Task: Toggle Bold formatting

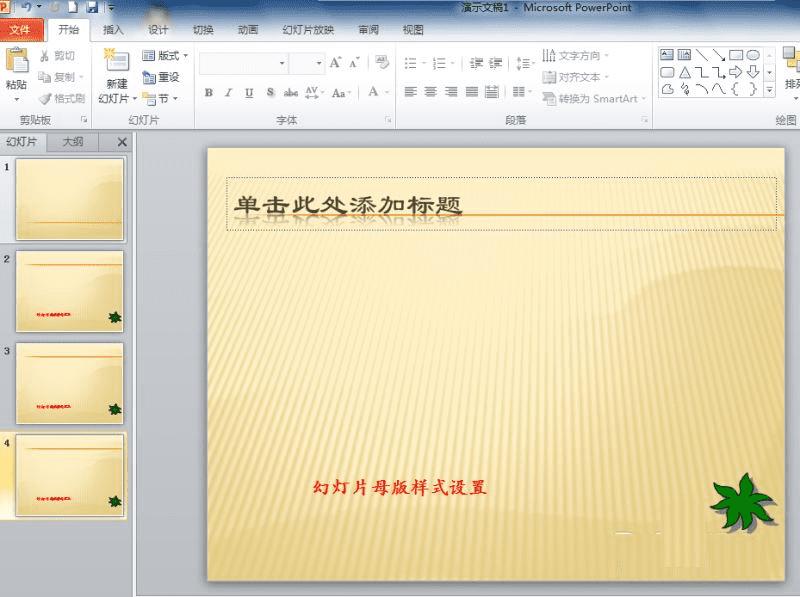Action: 209,92
